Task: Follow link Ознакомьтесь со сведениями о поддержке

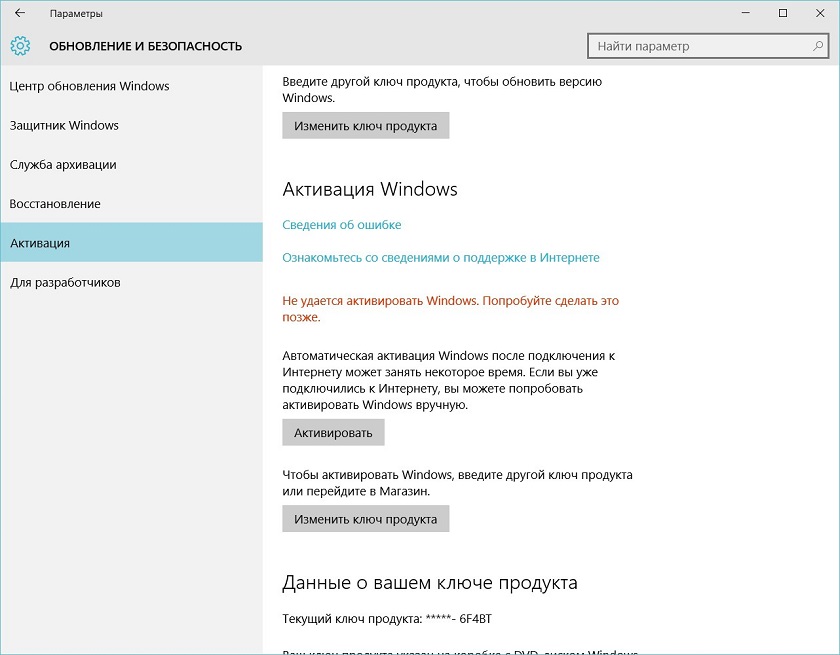Action: pyautogui.click(x=441, y=258)
